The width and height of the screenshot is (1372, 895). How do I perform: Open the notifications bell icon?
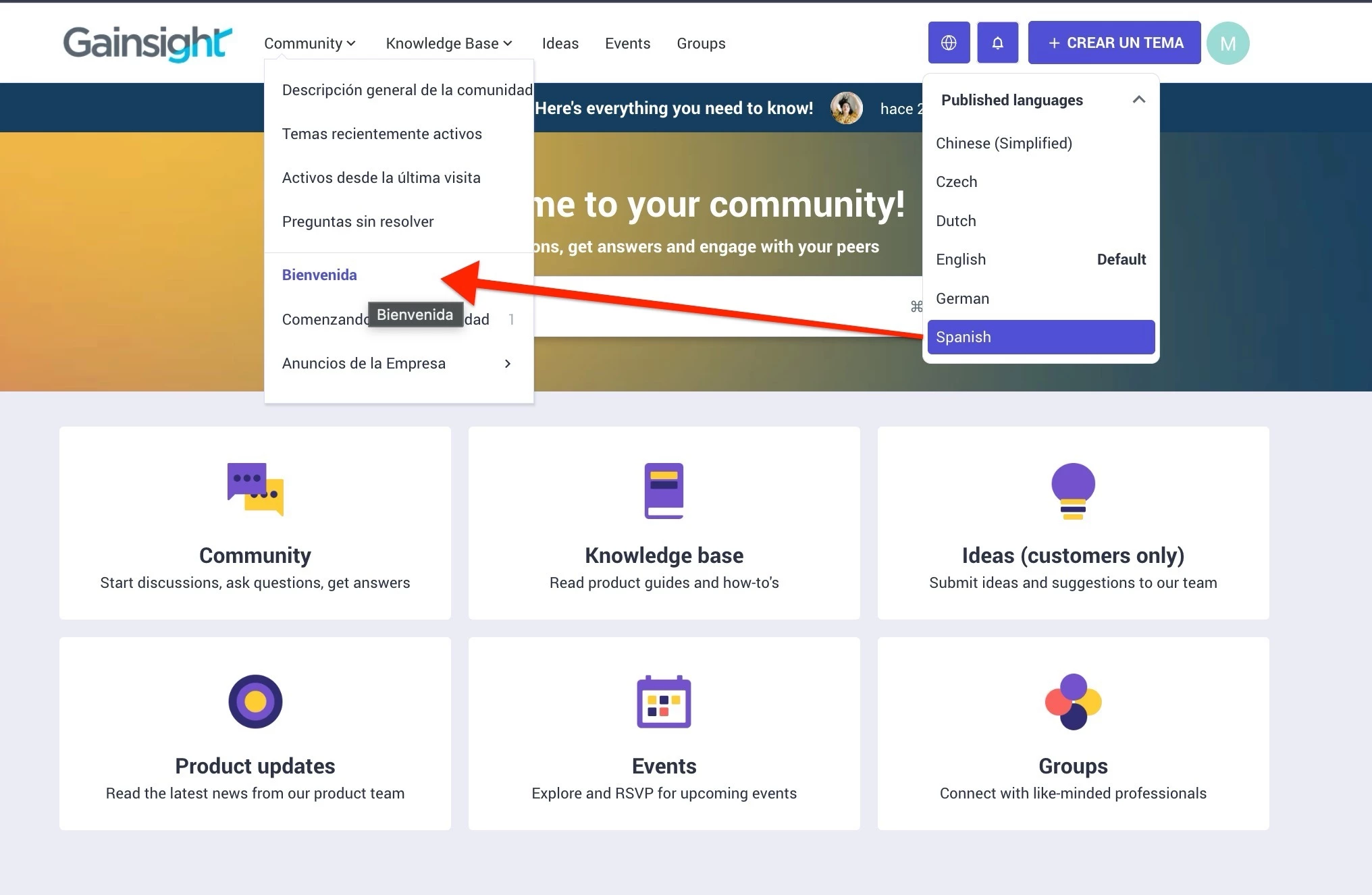pyautogui.click(x=997, y=43)
